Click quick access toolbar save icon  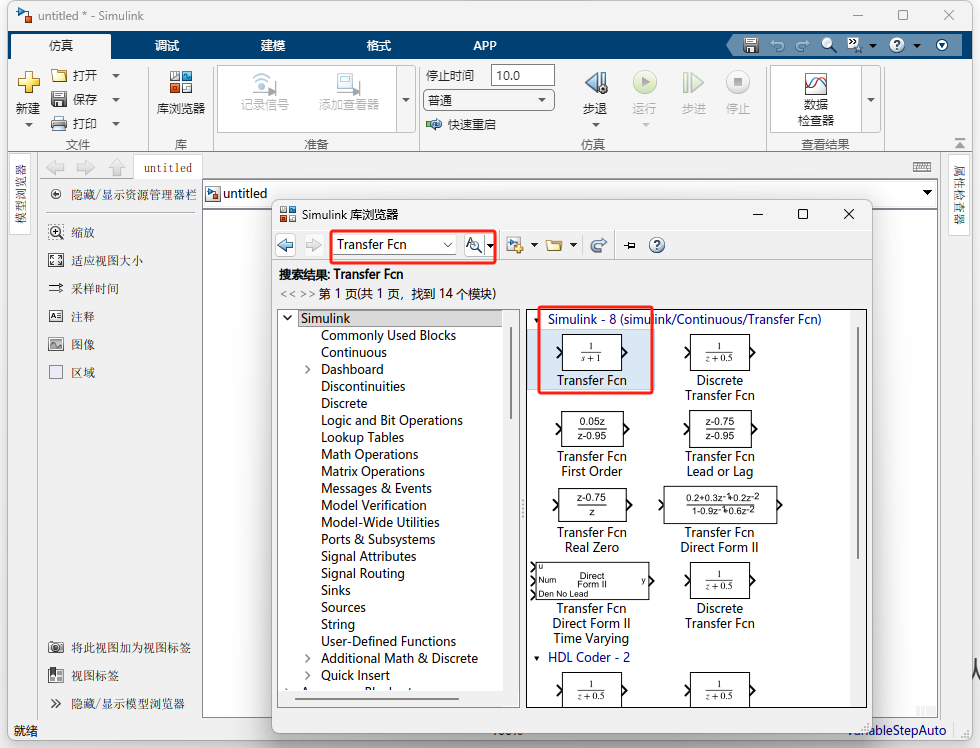[x=751, y=45]
